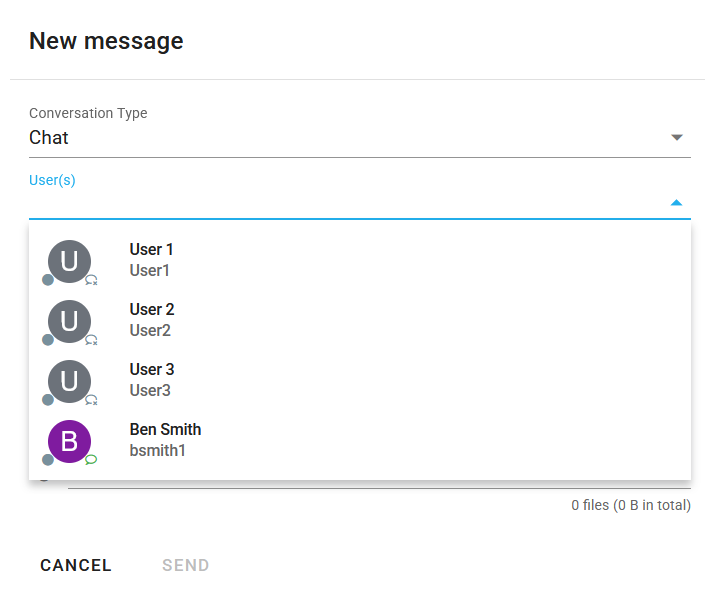Select Ben Smith bsmith1 entry
705x595 pixels.
[360, 441]
